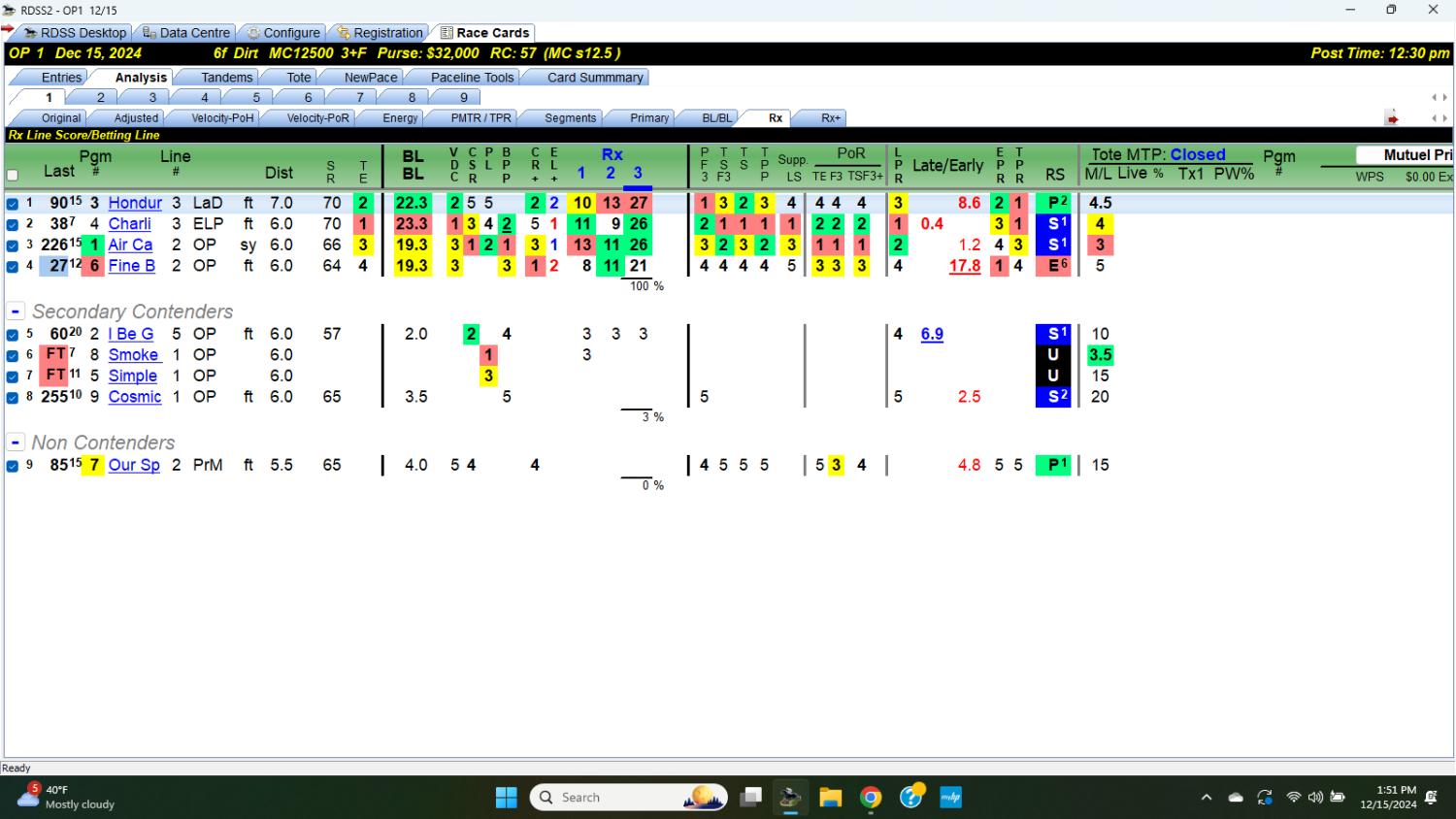Click the red E6 running style cell
Viewport: 1456px width, 819px height.
coord(1053,266)
